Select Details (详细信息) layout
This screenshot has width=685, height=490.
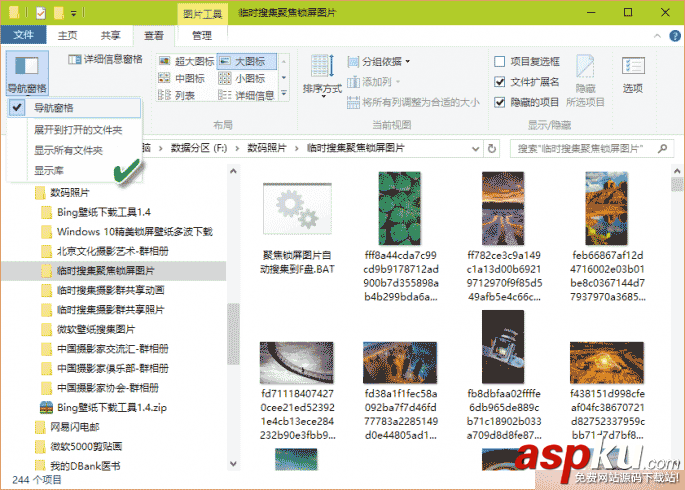[246, 95]
